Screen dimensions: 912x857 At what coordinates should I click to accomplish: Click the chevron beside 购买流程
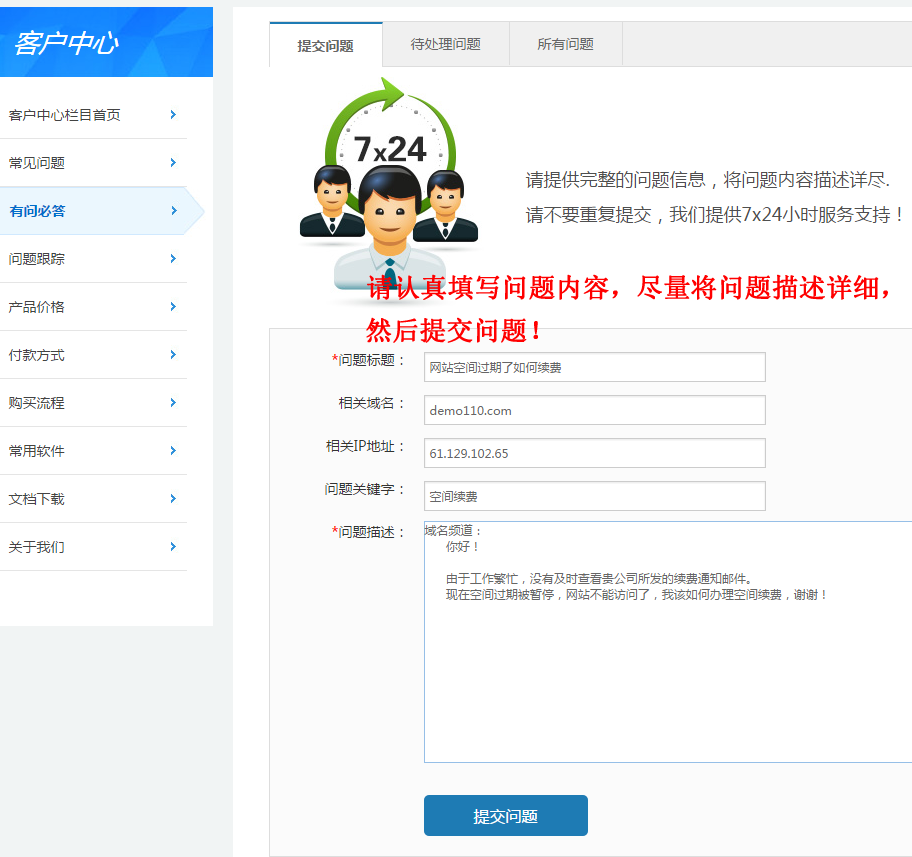(x=173, y=403)
